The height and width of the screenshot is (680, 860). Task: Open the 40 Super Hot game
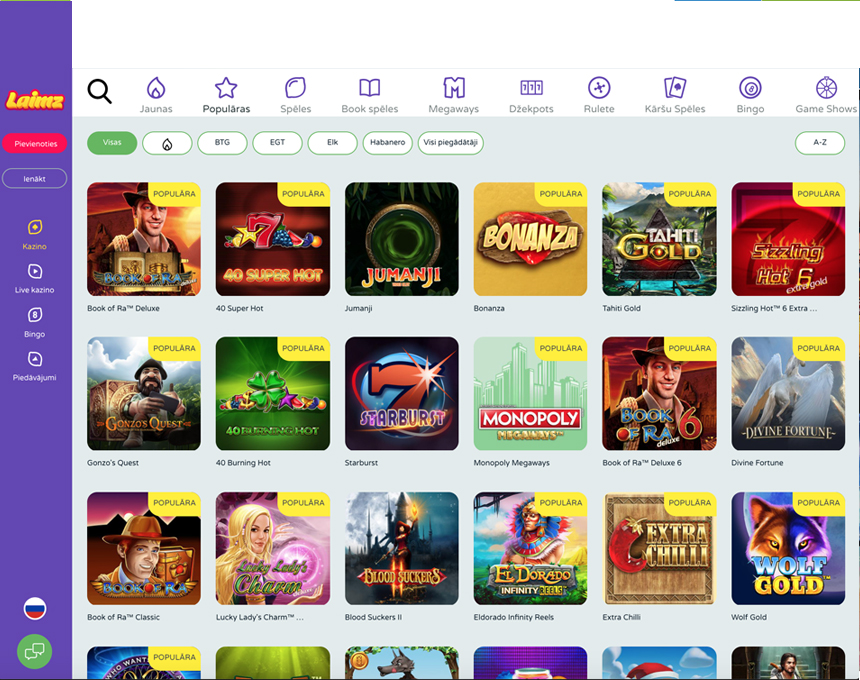click(x=273, y=239)
